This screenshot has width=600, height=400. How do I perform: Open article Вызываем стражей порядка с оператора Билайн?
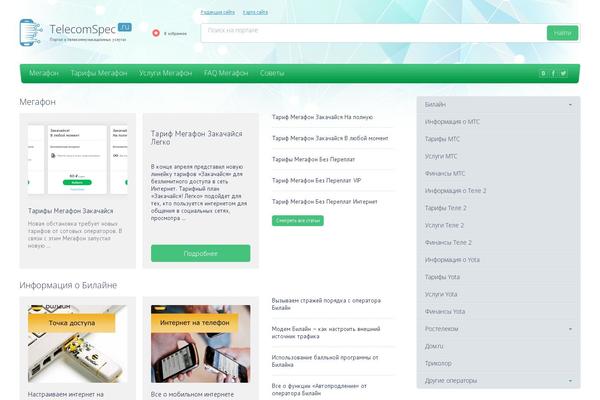tap(326, 304)
